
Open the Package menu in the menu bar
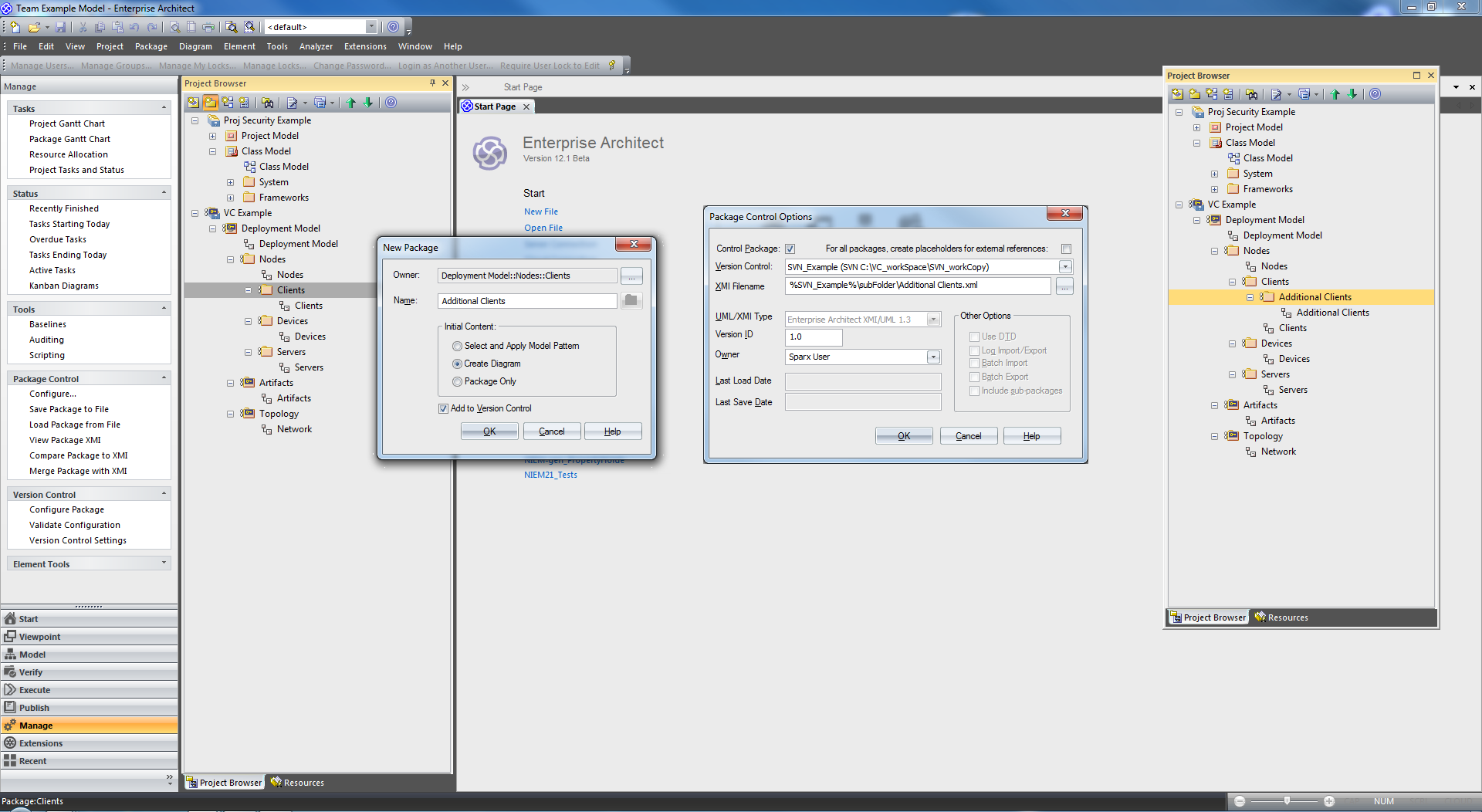pos(151,46)
